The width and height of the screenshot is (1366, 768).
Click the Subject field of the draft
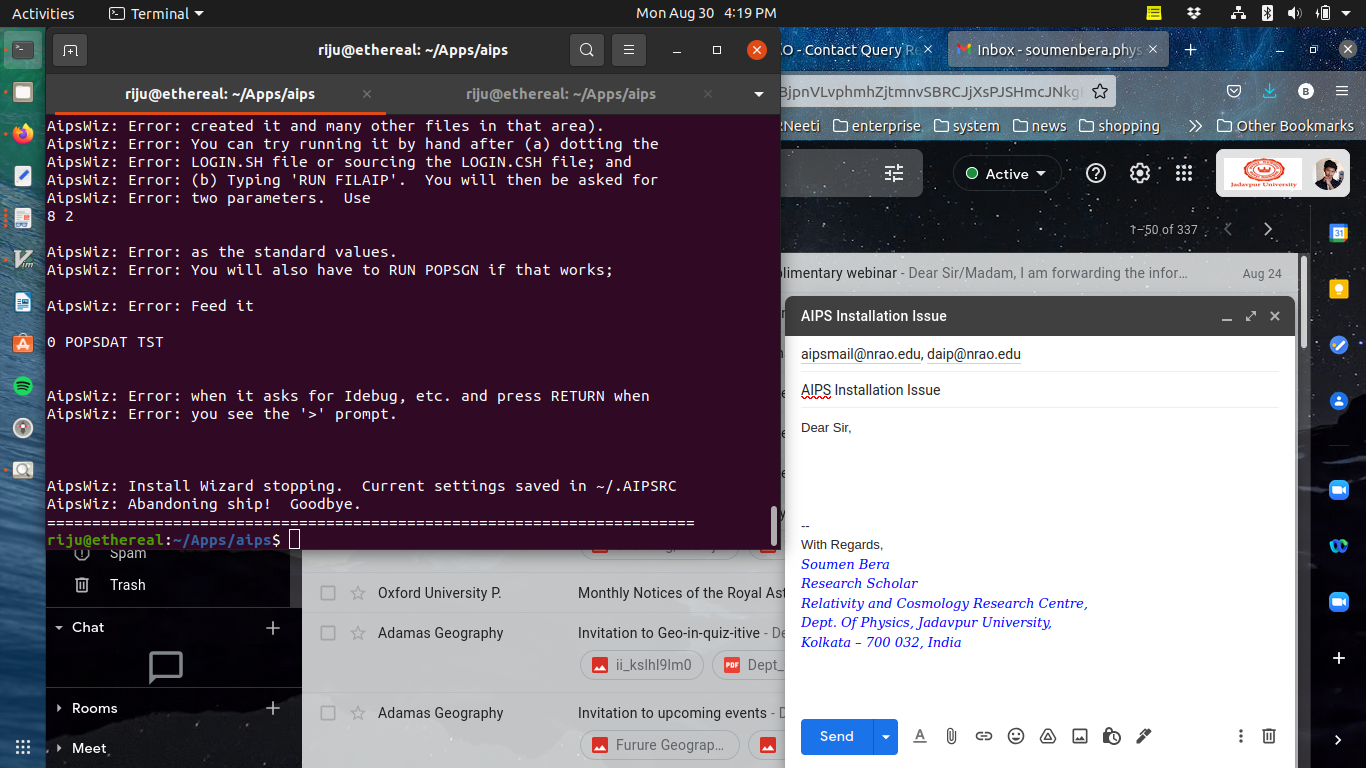tap(1038, 390)
